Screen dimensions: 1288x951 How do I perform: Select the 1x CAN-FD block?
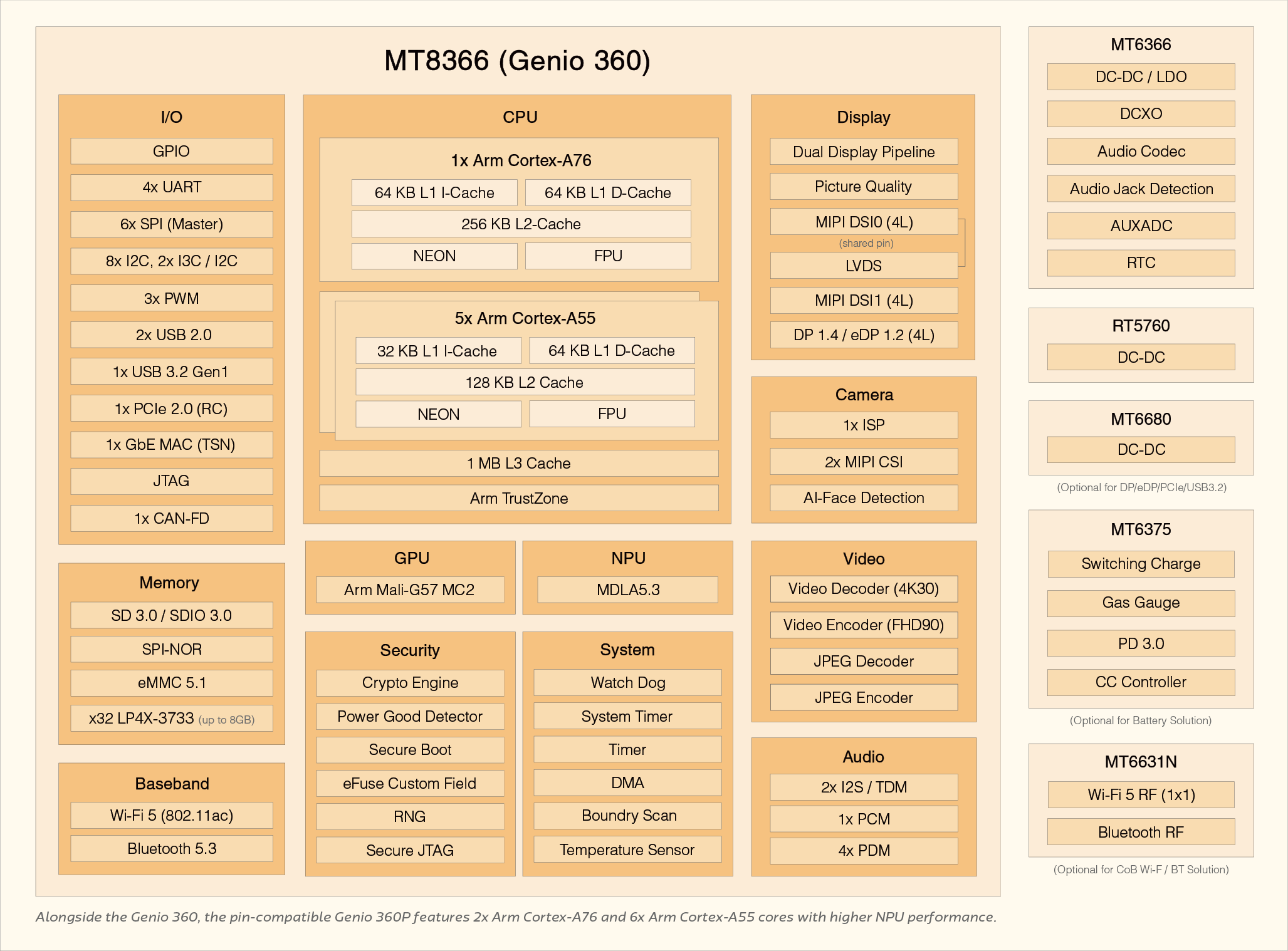(x=171, y=518)
